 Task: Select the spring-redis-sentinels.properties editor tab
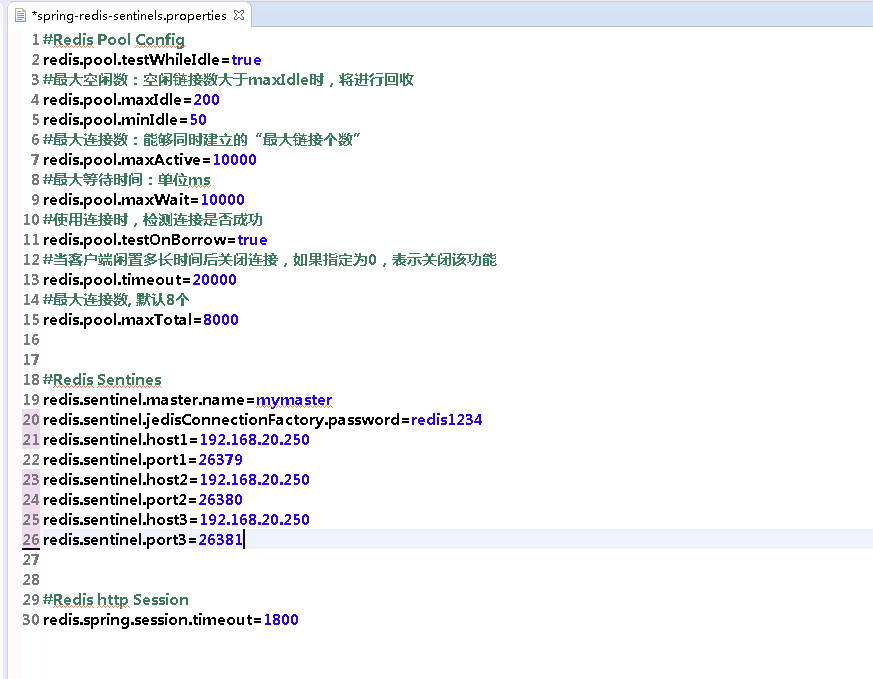[x=129, y=15]
